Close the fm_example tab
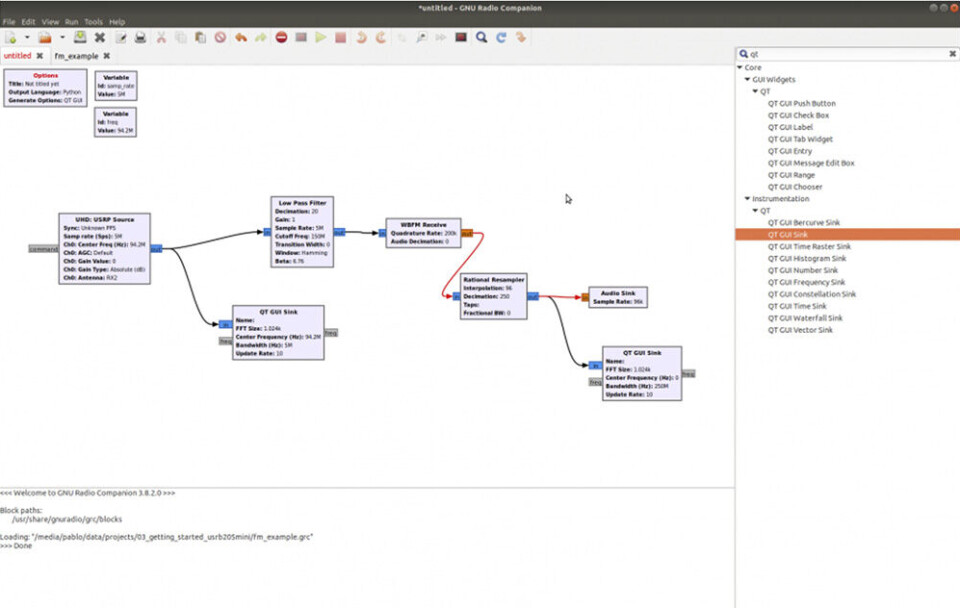The image size is (960, 608). coord(107,56)
